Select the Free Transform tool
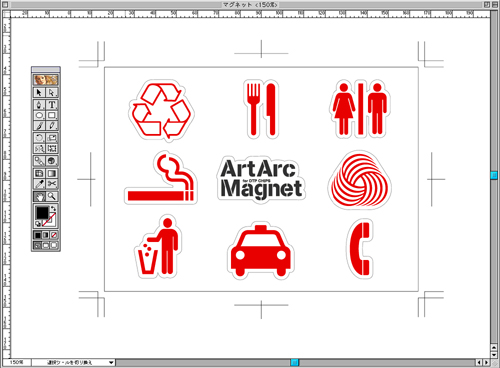Viewport: 500px width, 368px height. [52, 148]
